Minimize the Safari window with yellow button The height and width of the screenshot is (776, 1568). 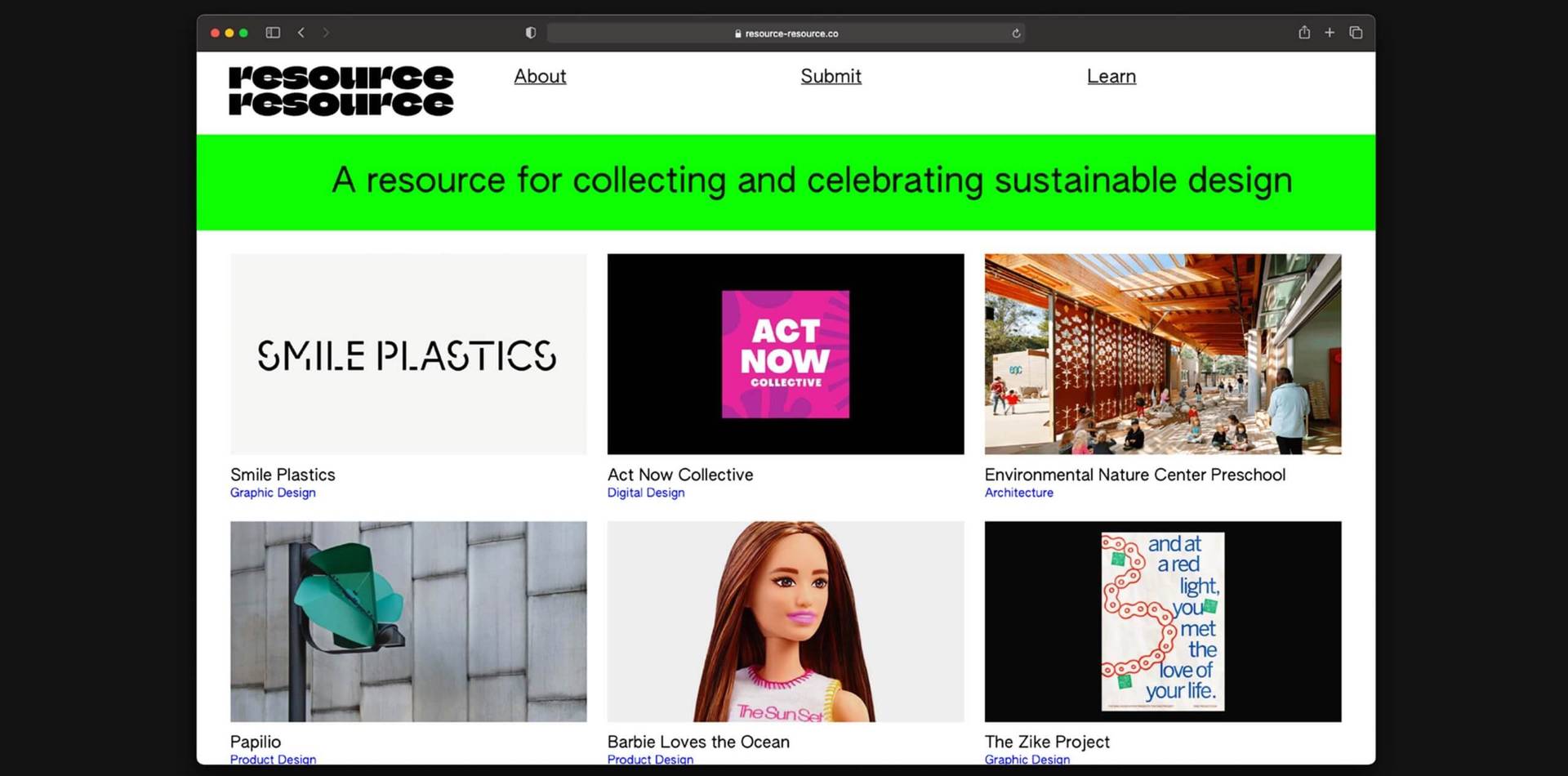(229, 33)
